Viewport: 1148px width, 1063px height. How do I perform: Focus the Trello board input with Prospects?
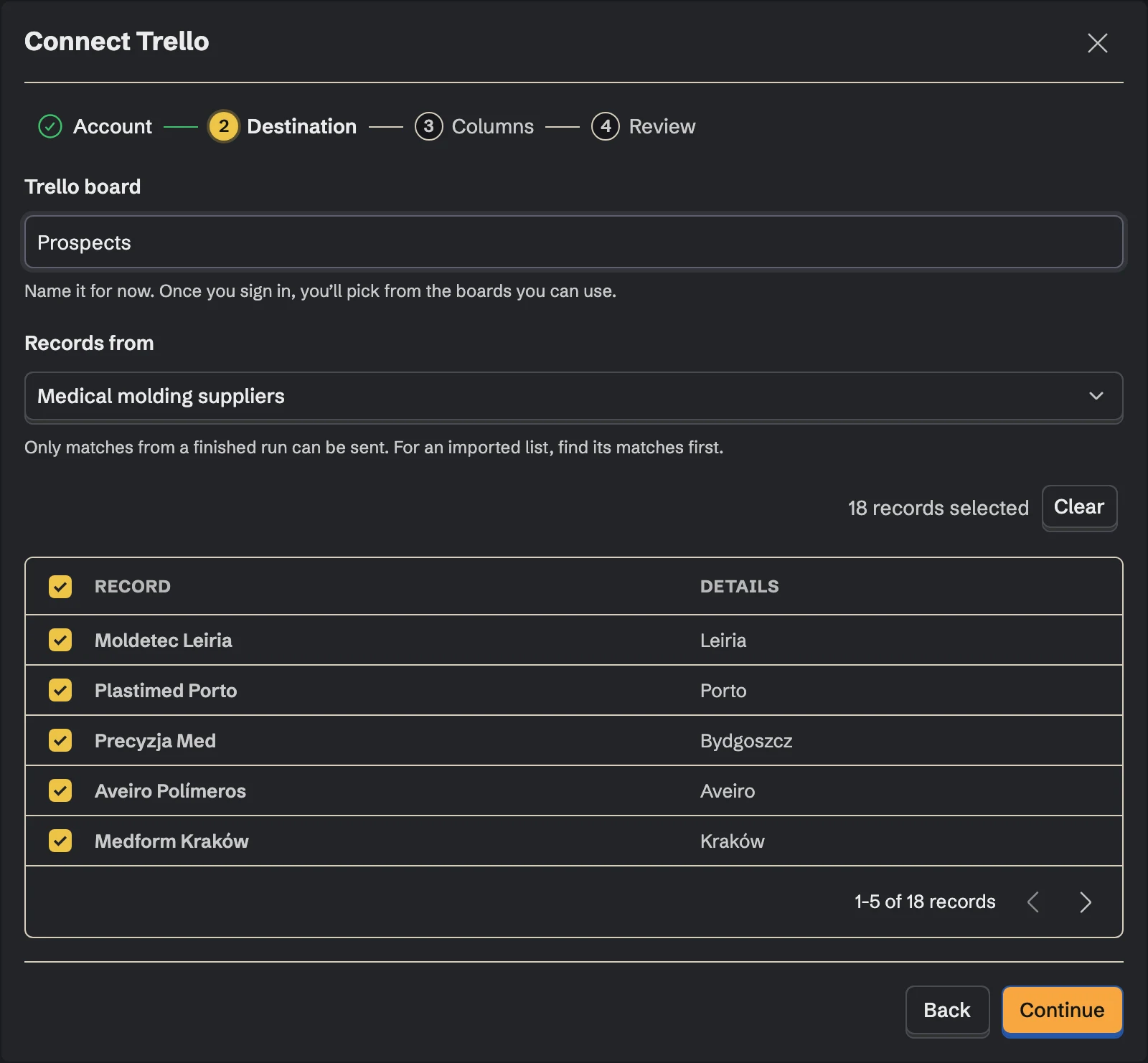pos(573,242)
